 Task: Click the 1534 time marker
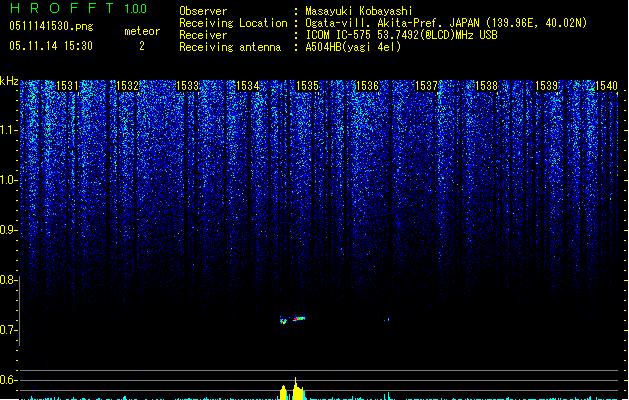coord(248,86)
